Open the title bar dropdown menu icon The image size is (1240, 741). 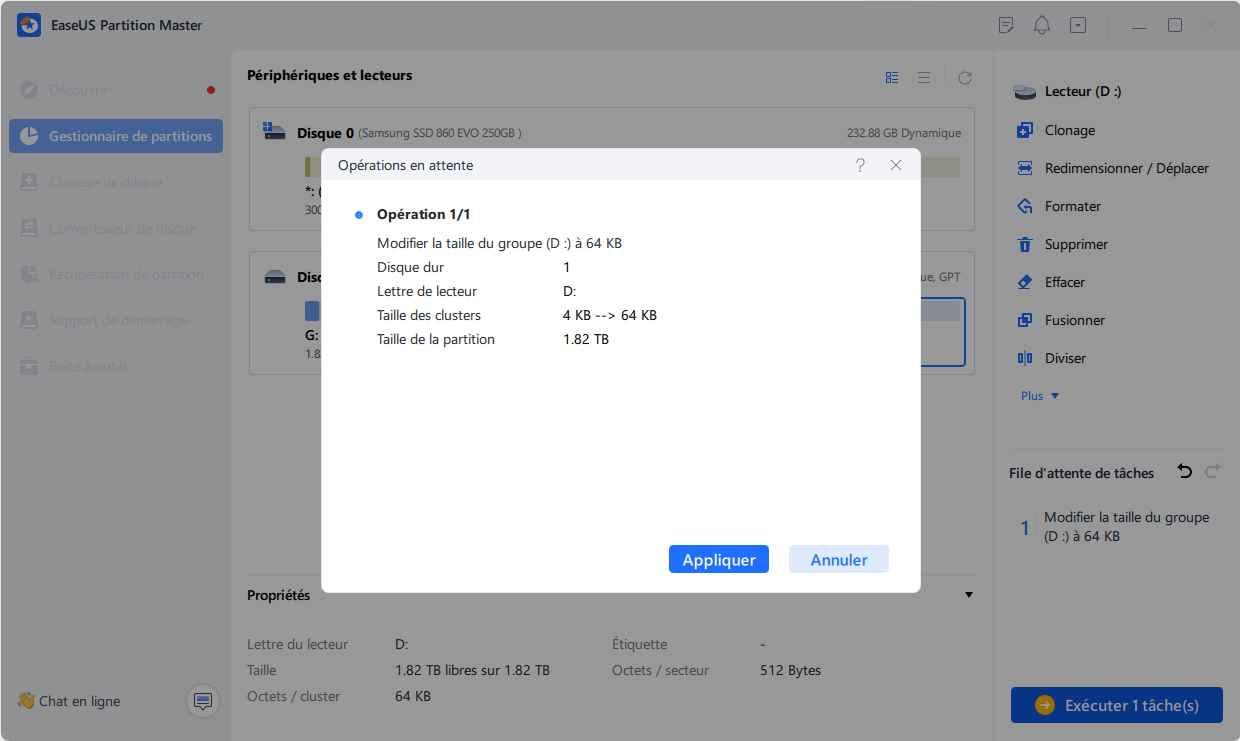(1077, 25)
